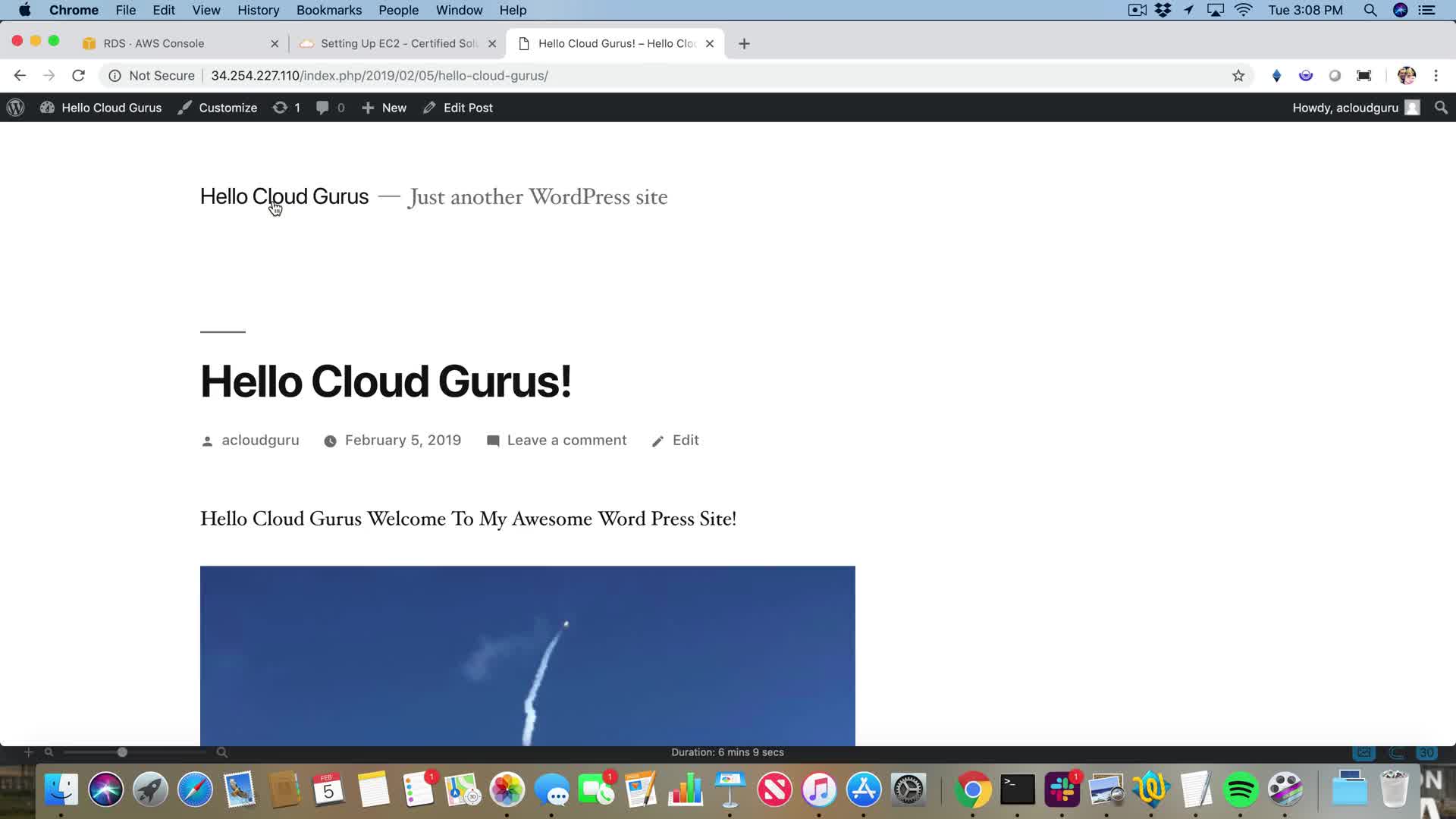
Task: Open Spotify from the Dock
Action: point(1241,790)
